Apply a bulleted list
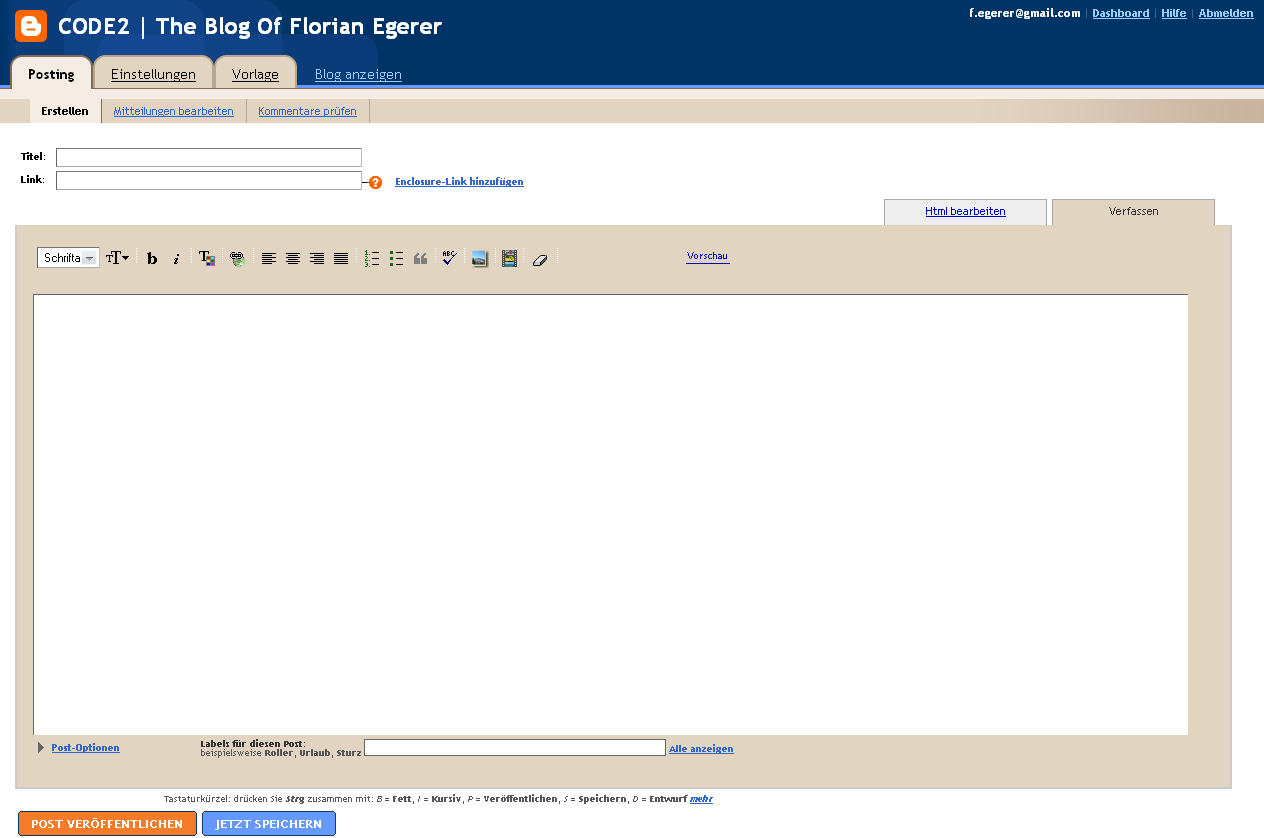 point(395,258)
